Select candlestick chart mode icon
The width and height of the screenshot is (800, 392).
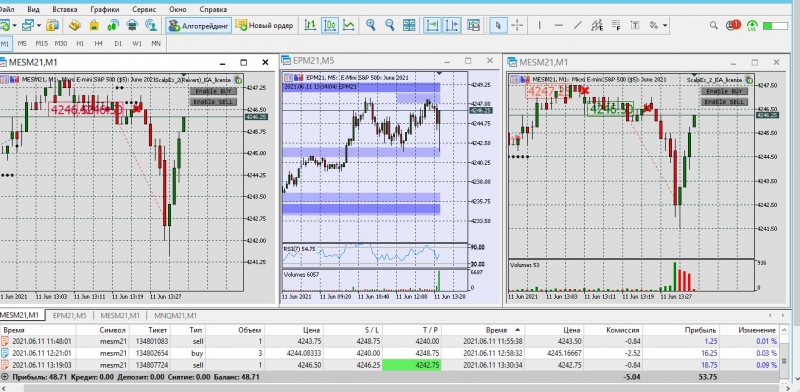330,25
